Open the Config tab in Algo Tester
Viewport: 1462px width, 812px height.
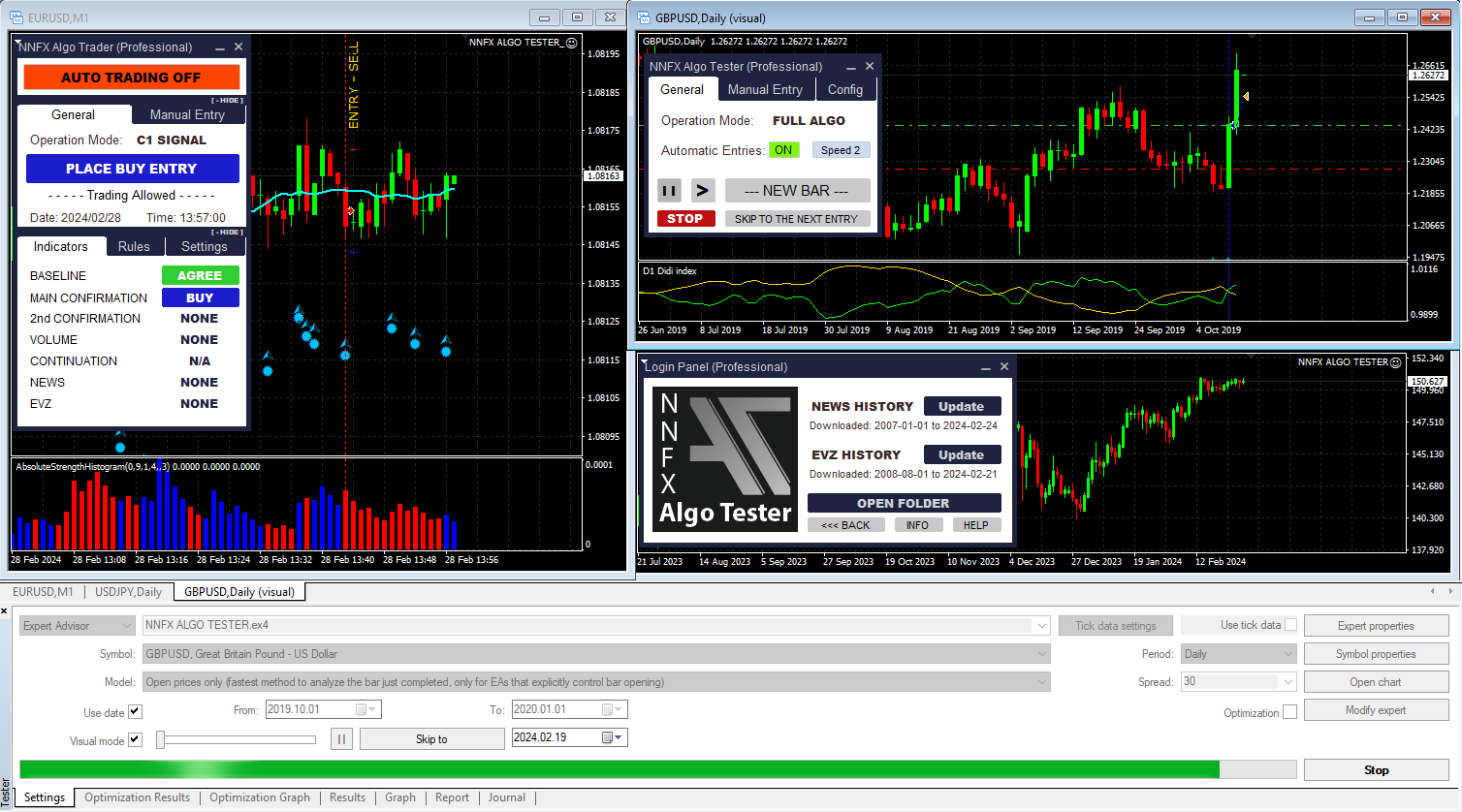click(845, 89)
